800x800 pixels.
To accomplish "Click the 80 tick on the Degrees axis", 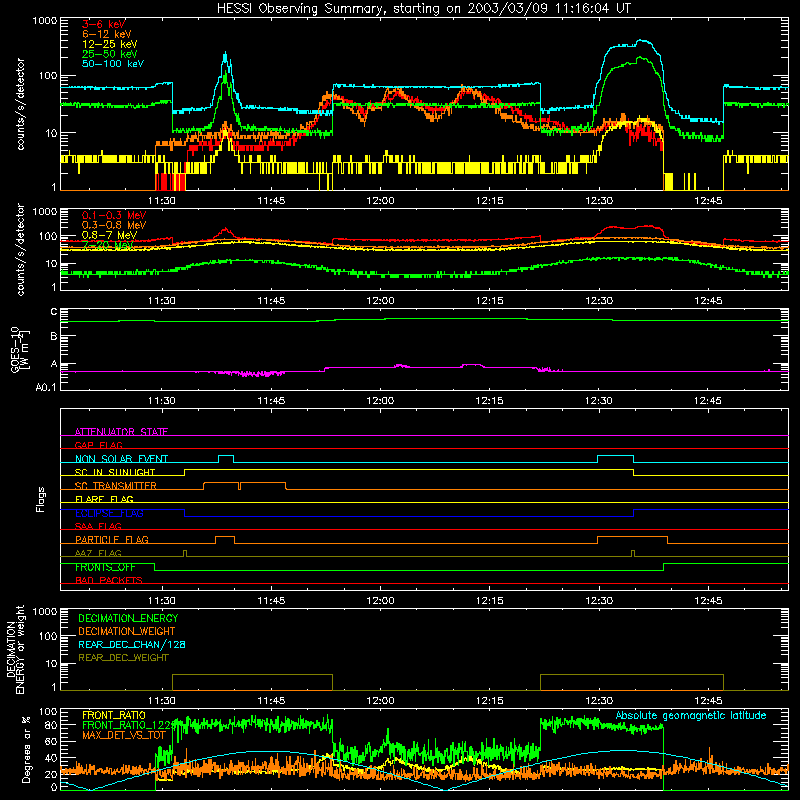I will 51,725.
